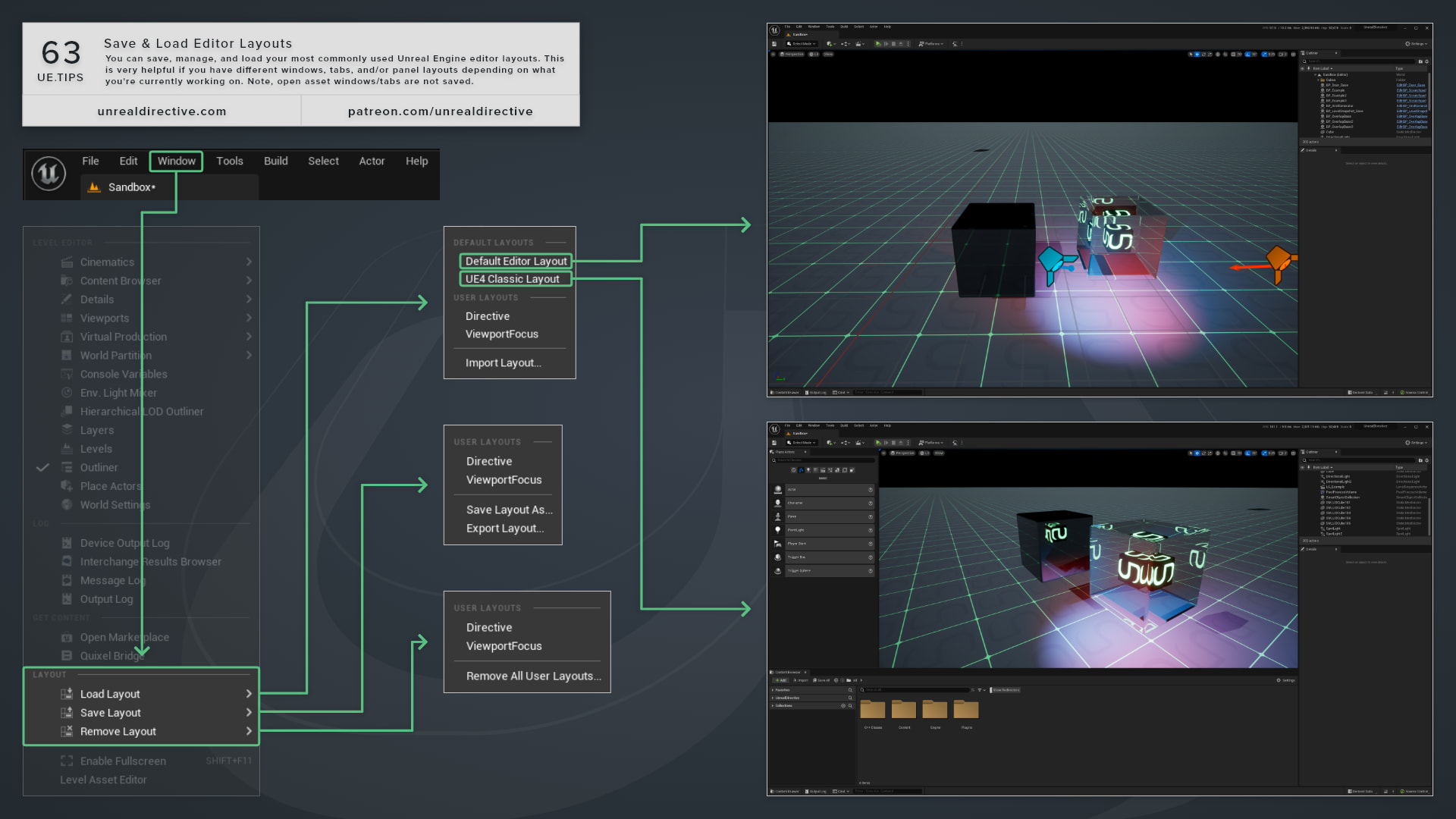Click the Sandbox level icon on the tab
The image size is (1456, 819).
click(x=94, y=187)
